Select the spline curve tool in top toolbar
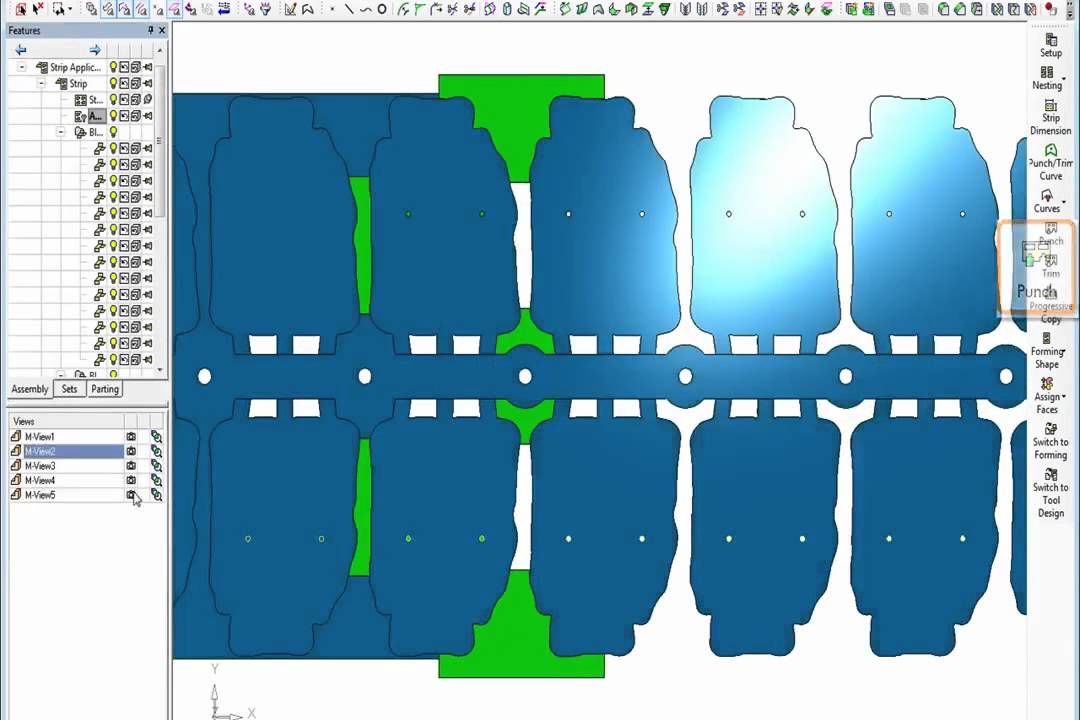The image size is (1080, 720). tap(365, 10)
